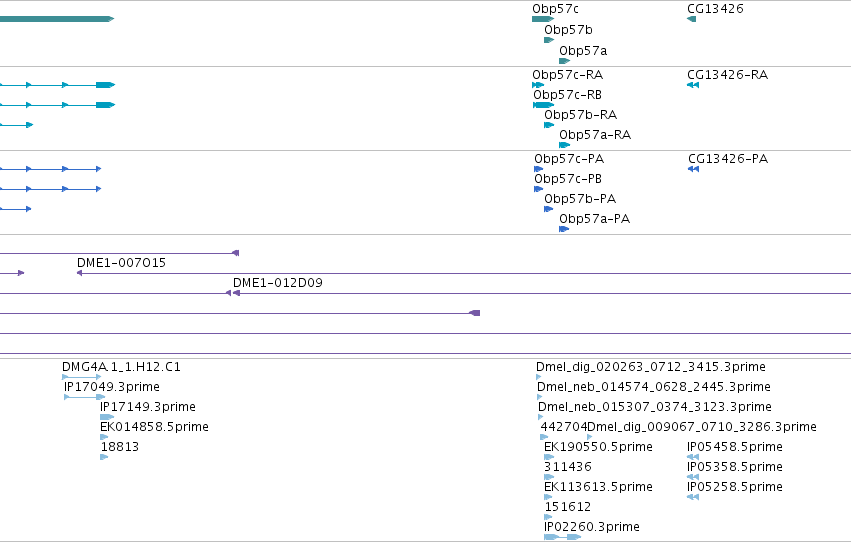Viewport: 851px width, 542px height.
Task: Select the IP17149.3prime EST block
Action: (x=107, y=417)
